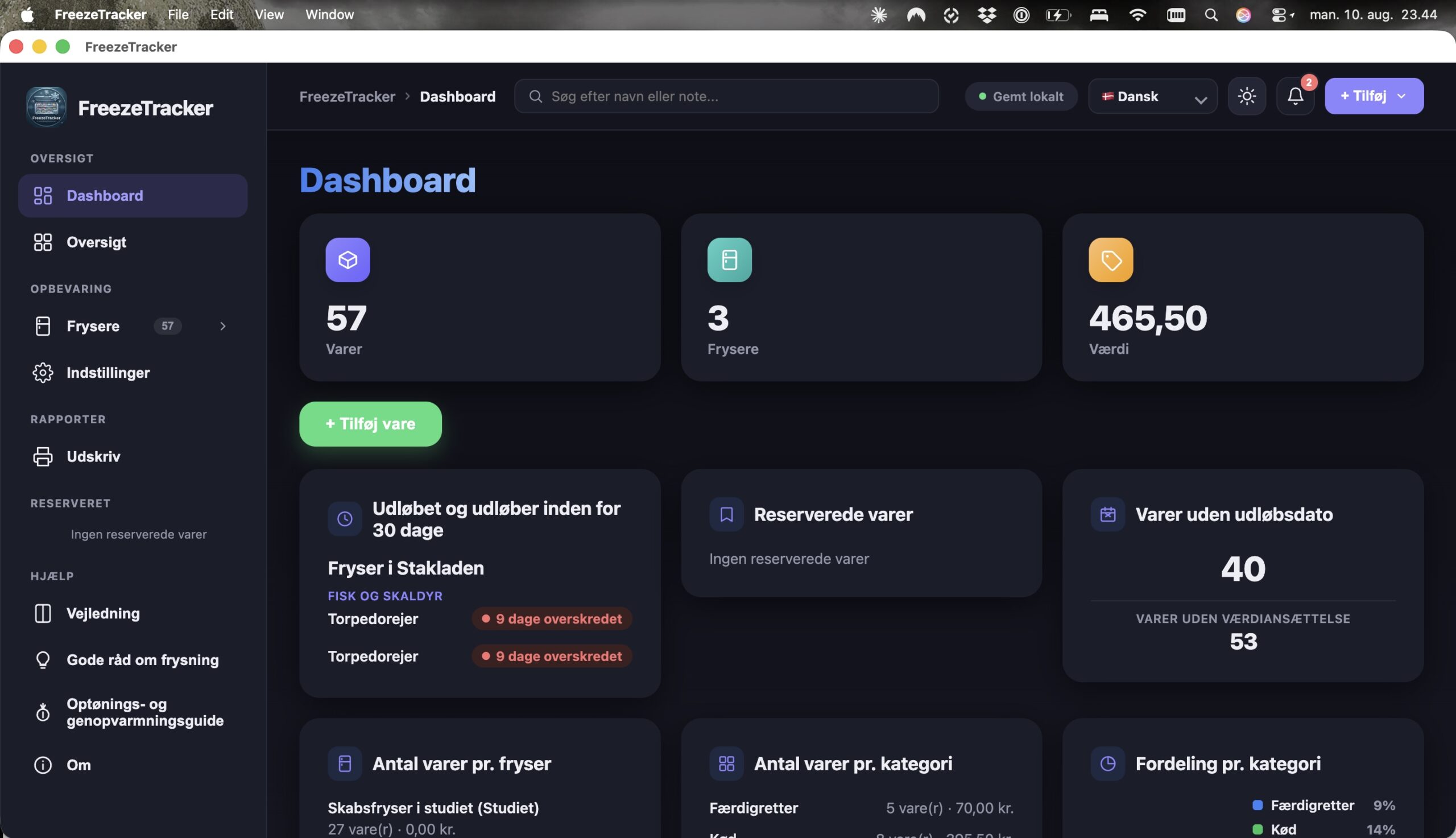Click the Oversigt grid icon

tap(43, 242)
